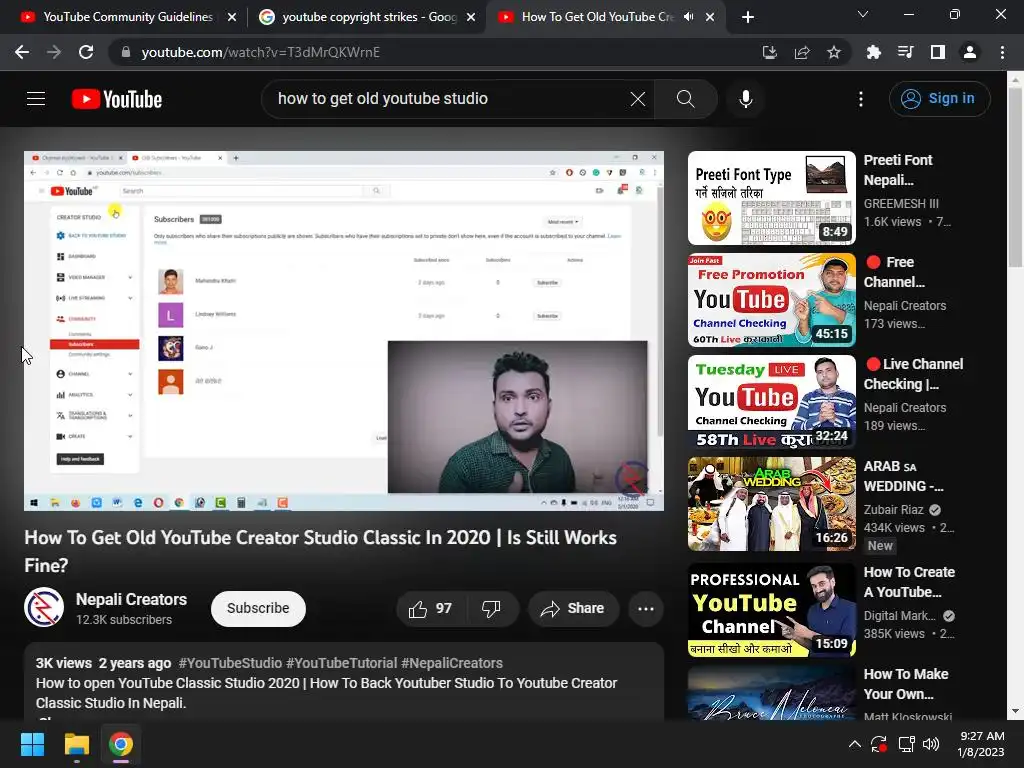Image resolution: width=1024 pixels, height=768 pixels.
Task: Share this page from the address bar
Action: pos(802,52)
